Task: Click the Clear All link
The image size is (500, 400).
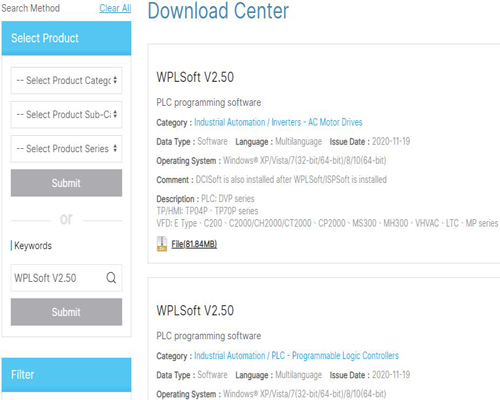Action: [115, 8]
